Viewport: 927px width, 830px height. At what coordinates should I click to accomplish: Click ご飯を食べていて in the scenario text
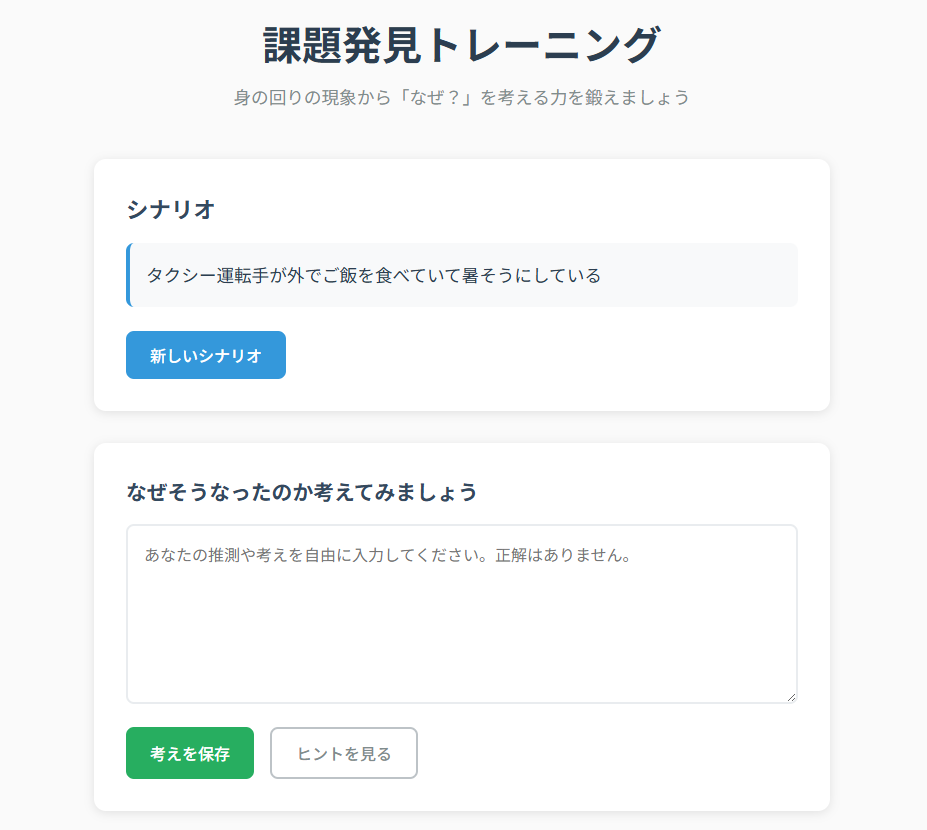tap(394, 275)
